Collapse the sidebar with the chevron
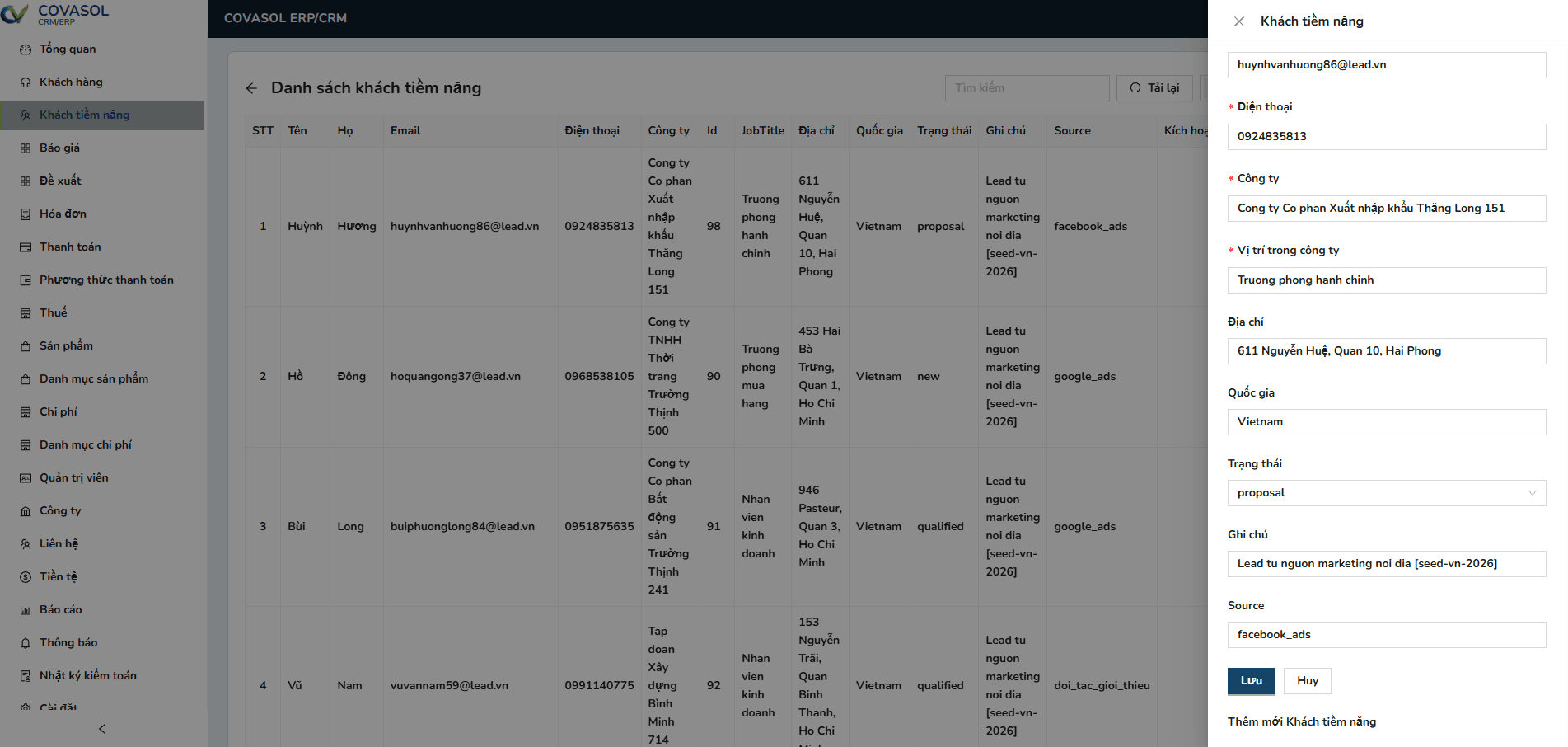This screenshot has height=747, width=1568. pyautogui.click(x=101, y=729)
